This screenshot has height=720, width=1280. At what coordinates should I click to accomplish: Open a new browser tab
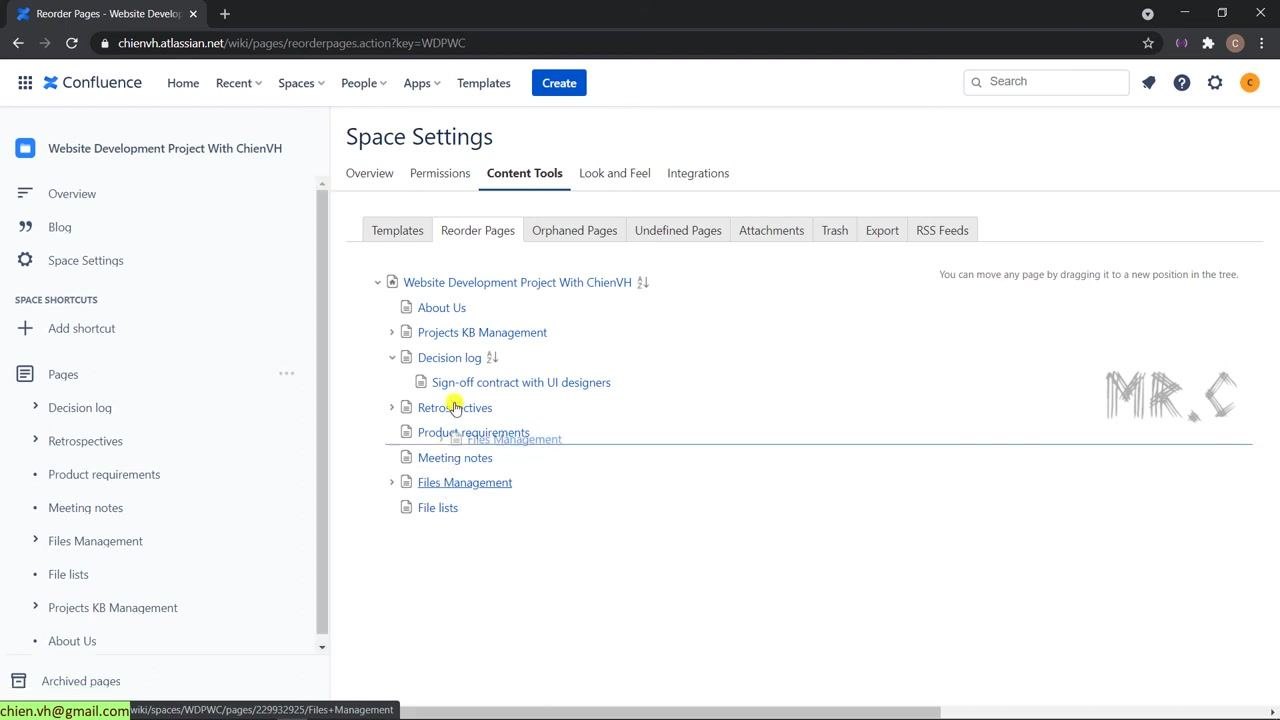click(x=225, y=14)
